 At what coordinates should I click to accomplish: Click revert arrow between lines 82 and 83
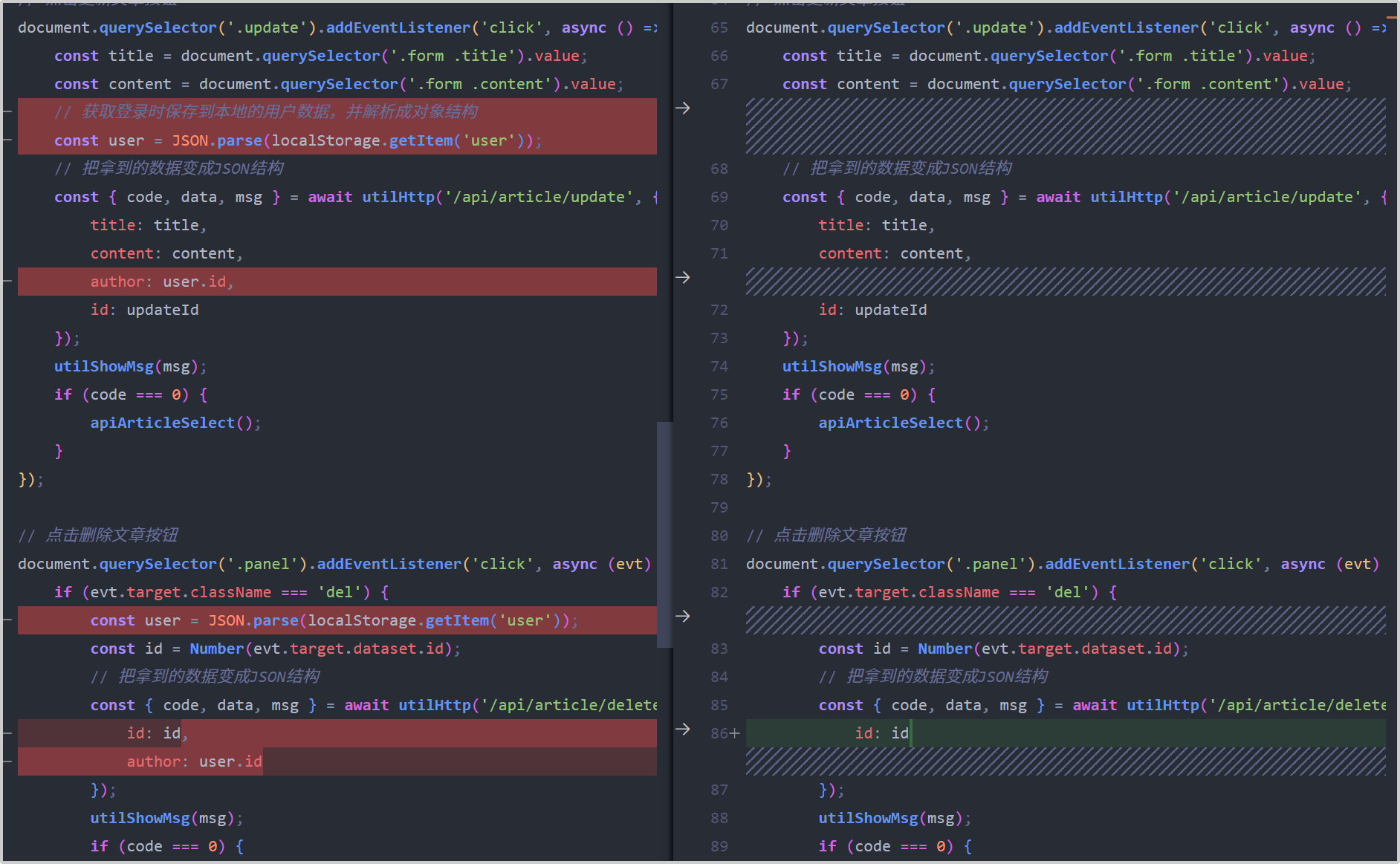click(x=682, y=617)
